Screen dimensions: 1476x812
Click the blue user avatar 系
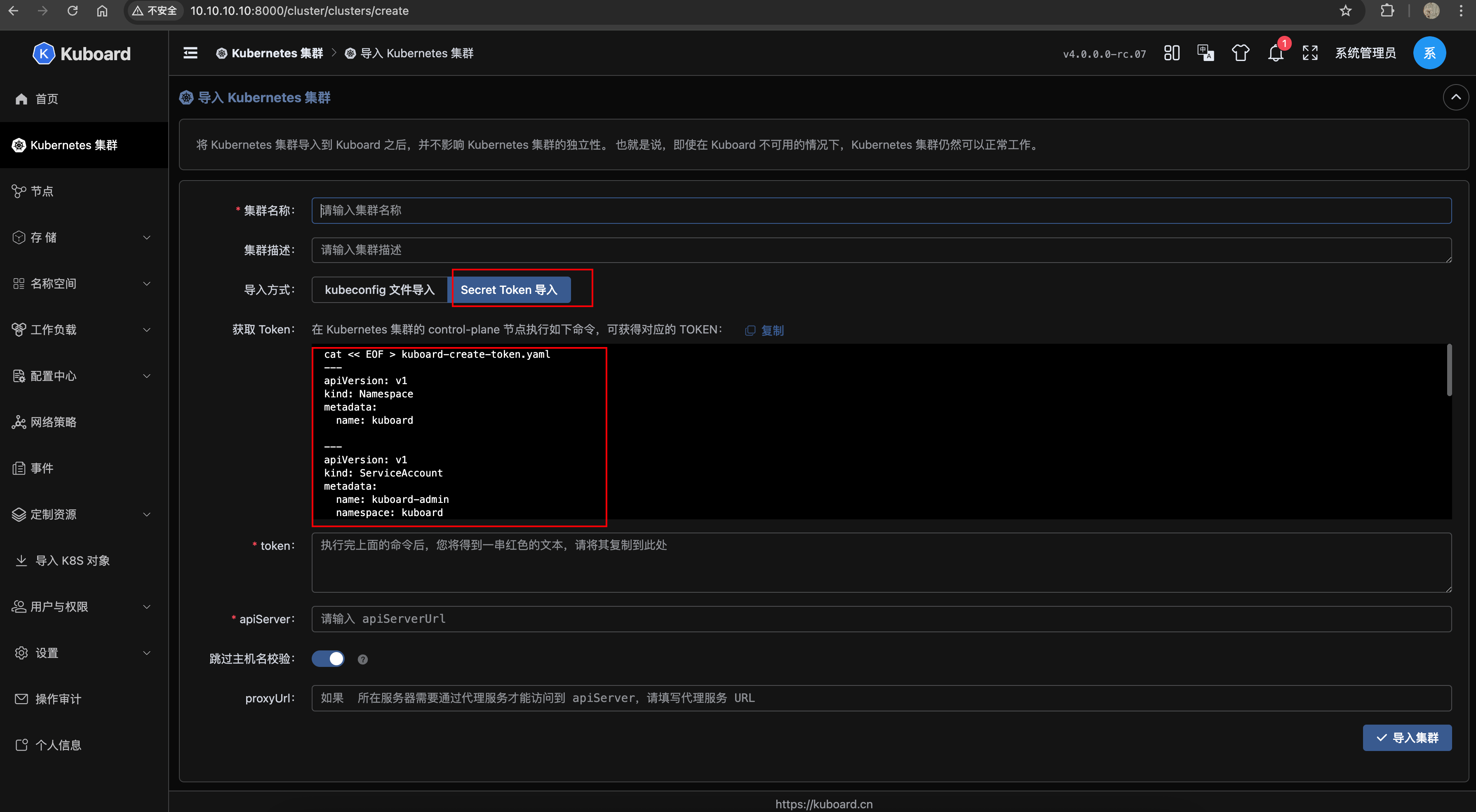[1429, 53]
